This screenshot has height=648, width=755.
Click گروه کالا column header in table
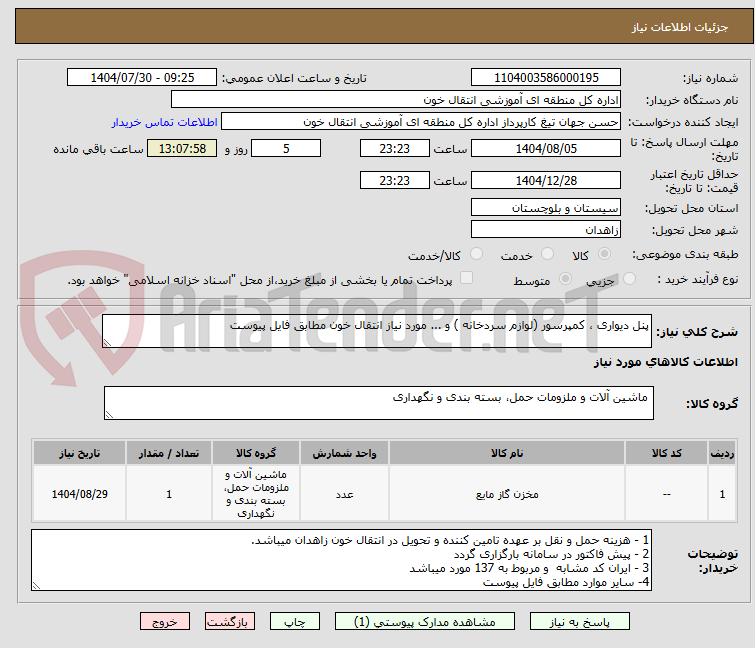click(256, 453)
